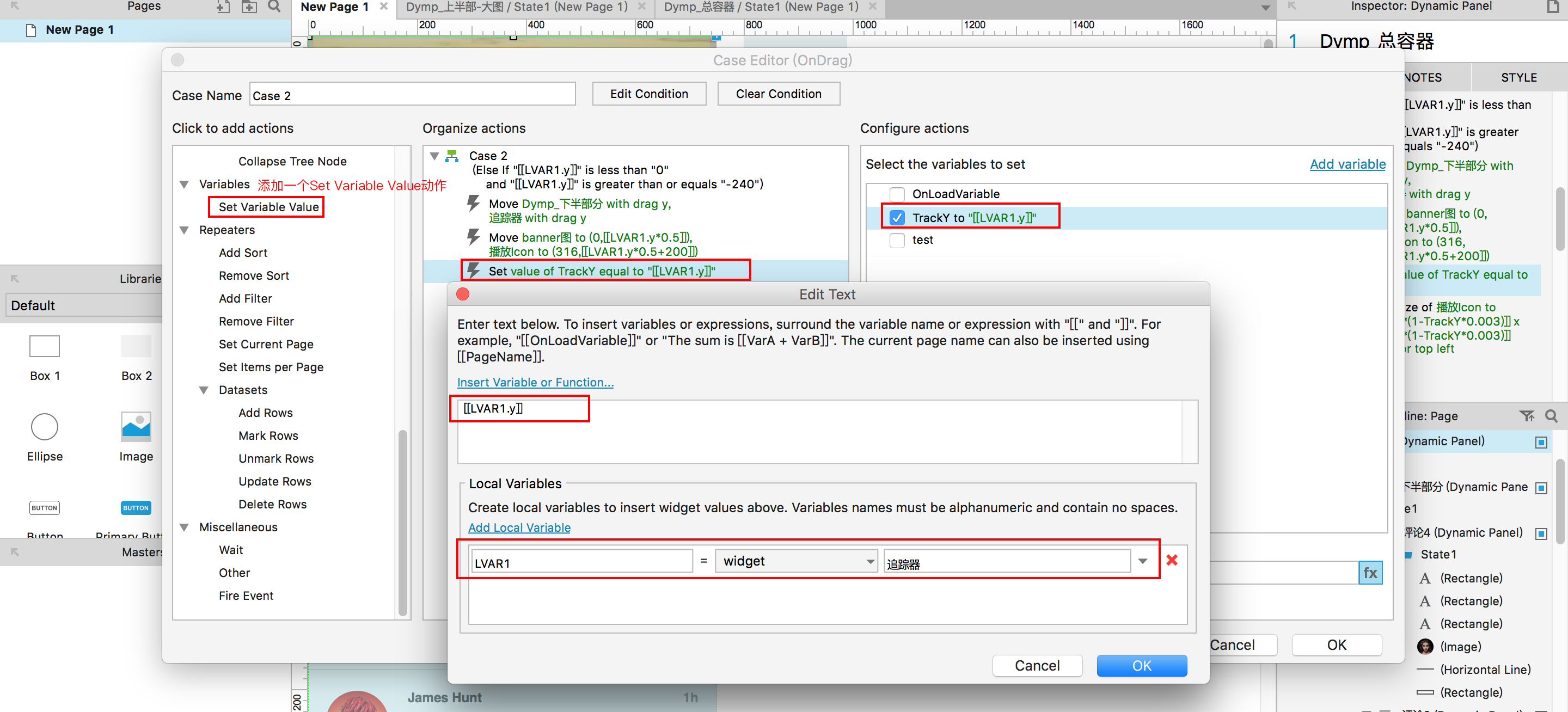Open the widget type dropdown for LVAR1
The width and height of the screenshot is (1568, 712).
795,561
